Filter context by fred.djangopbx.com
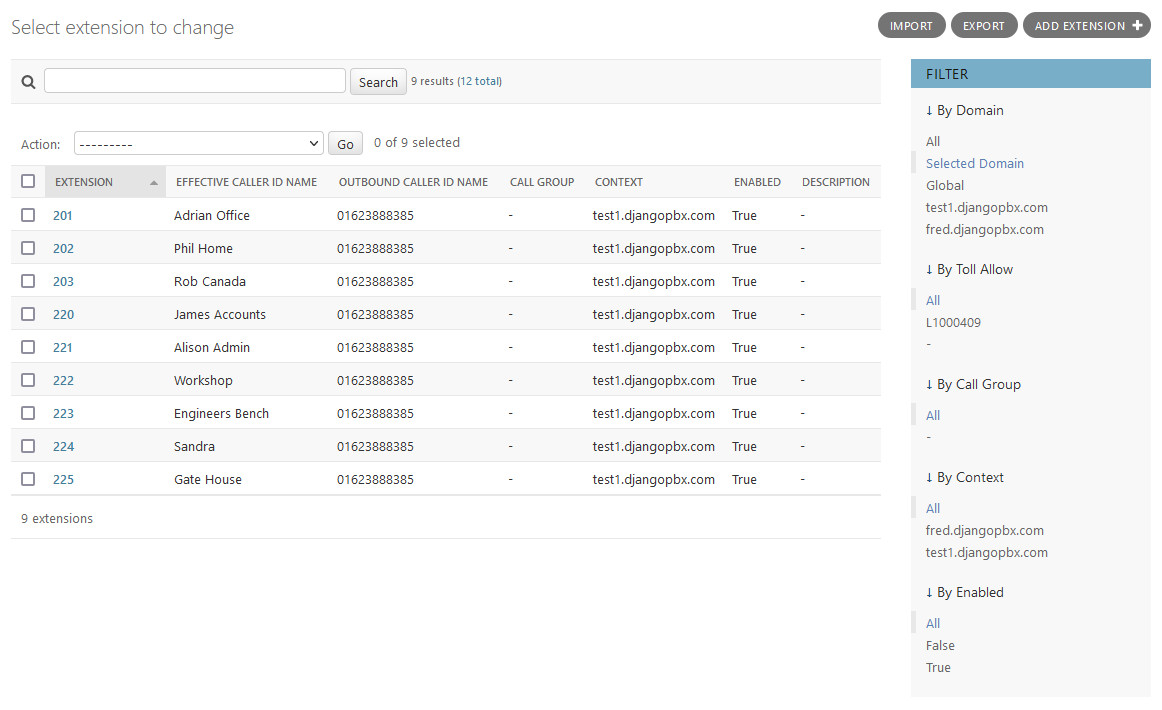1162x710 pixels. pos(984,530)
